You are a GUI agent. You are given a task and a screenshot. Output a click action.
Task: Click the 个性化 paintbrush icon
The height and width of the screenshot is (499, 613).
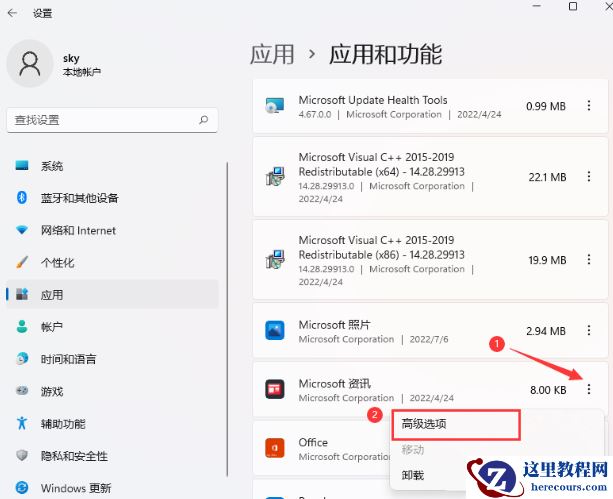22,262
